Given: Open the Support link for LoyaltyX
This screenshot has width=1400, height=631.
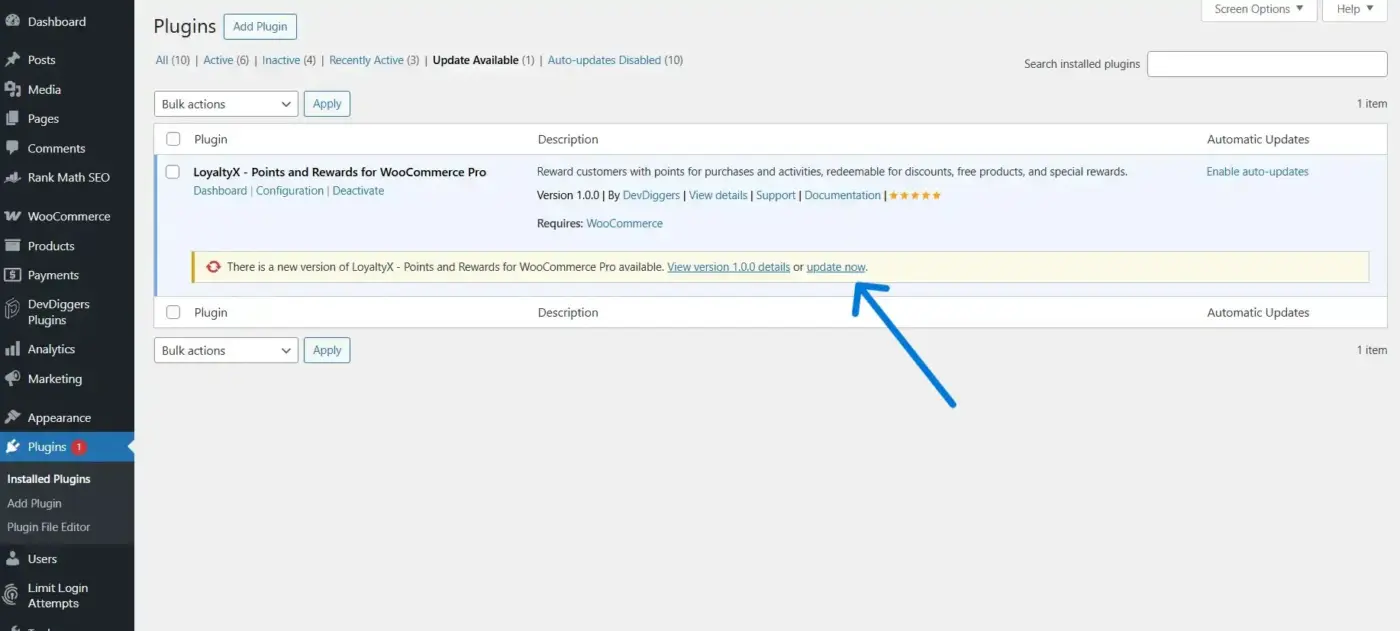Looking at the screenshot, I should tap(776, 195).
